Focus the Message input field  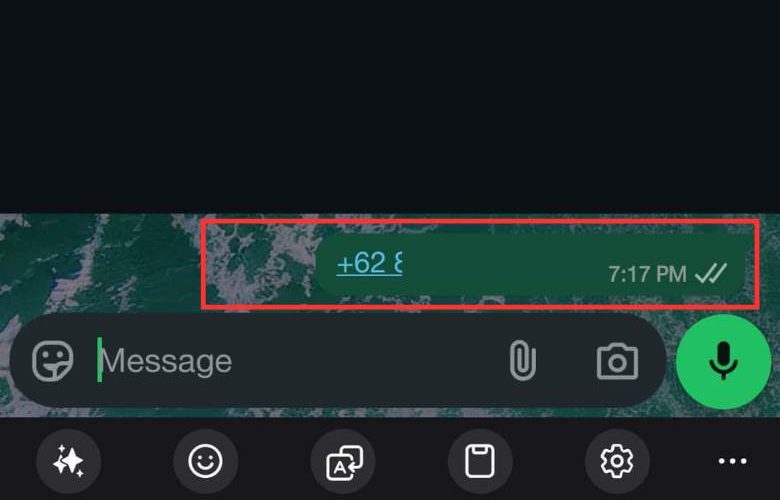298,361
